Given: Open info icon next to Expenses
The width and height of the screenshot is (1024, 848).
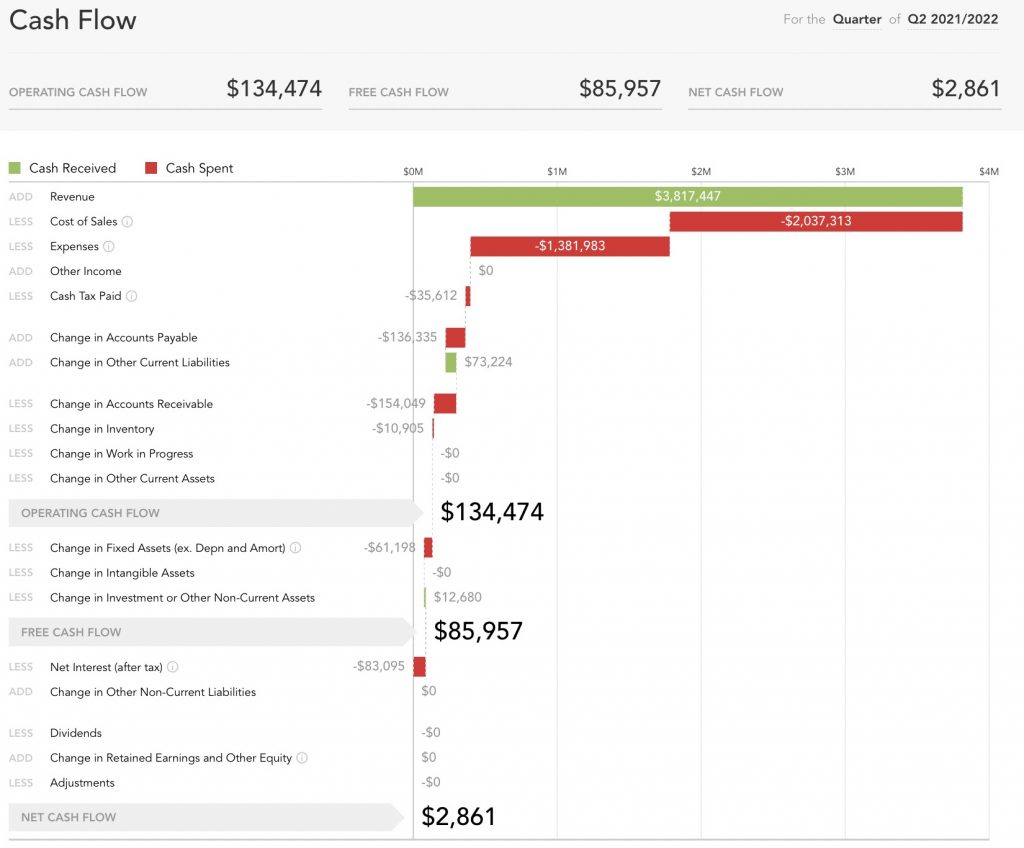Looking at the screenshot, I should point(109,246).
